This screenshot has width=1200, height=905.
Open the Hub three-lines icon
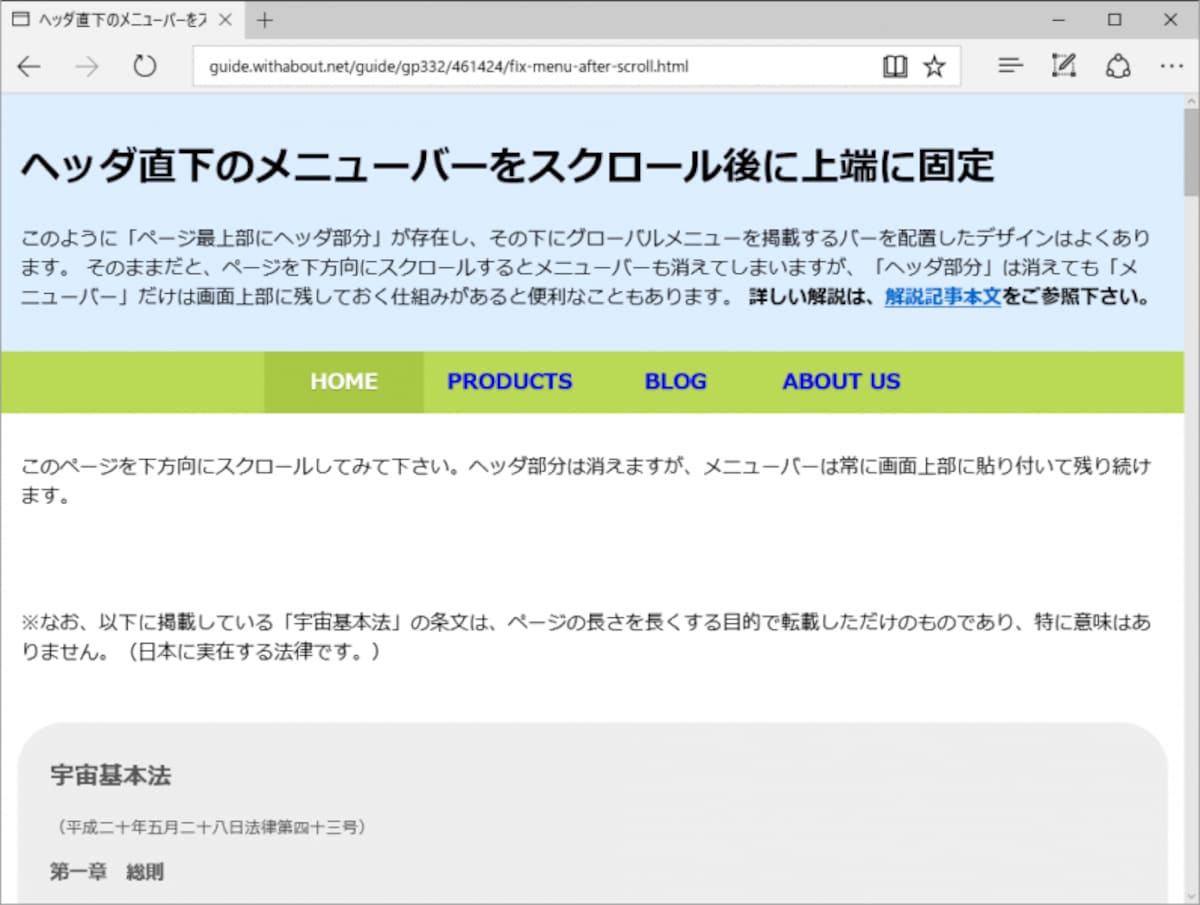(x=1011, y=67)
